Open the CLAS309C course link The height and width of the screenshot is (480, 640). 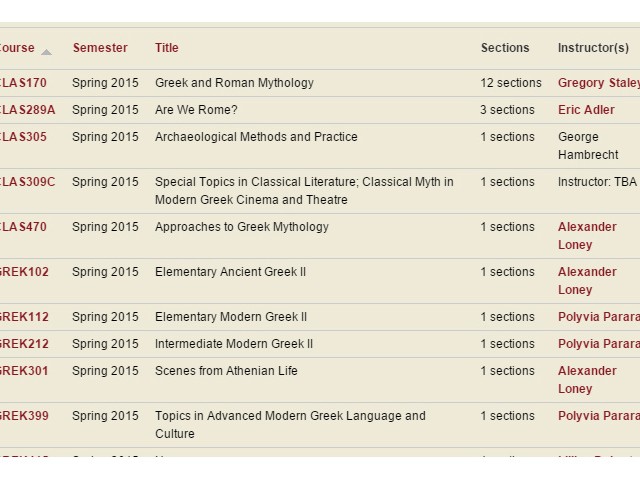[x=27, y=182]
